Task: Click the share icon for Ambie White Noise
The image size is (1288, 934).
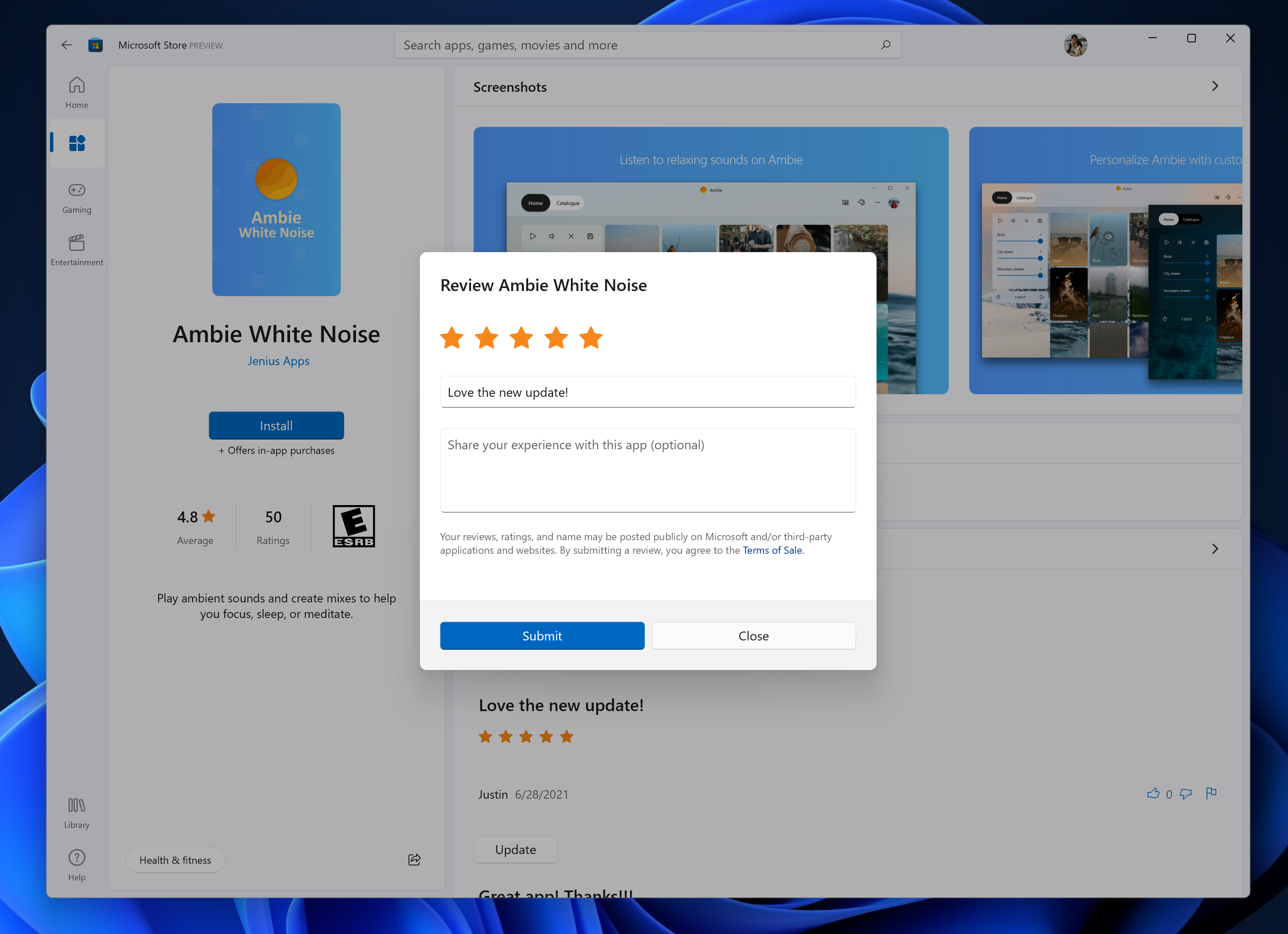Action: tap(414, 860)
